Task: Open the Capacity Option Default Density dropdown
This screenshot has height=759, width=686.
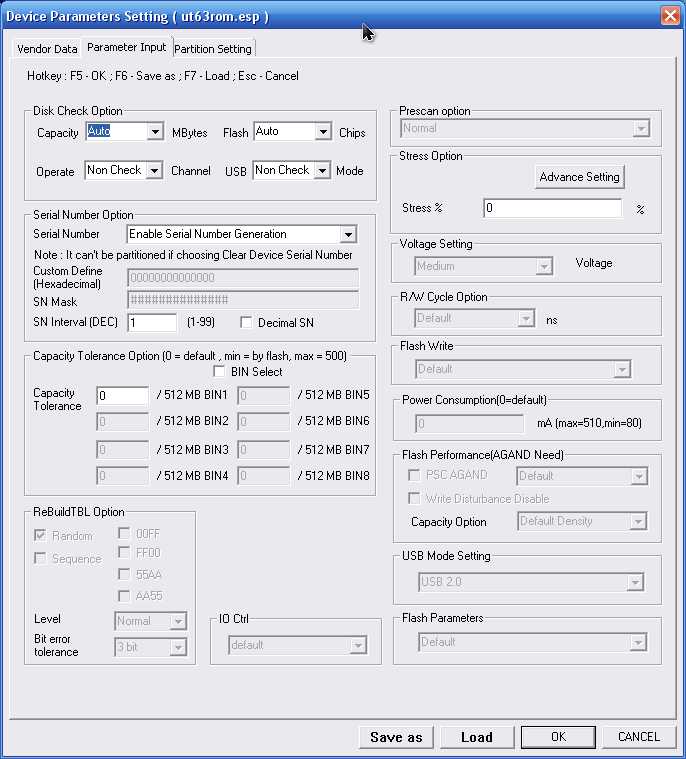Action: tap(638, 521)
